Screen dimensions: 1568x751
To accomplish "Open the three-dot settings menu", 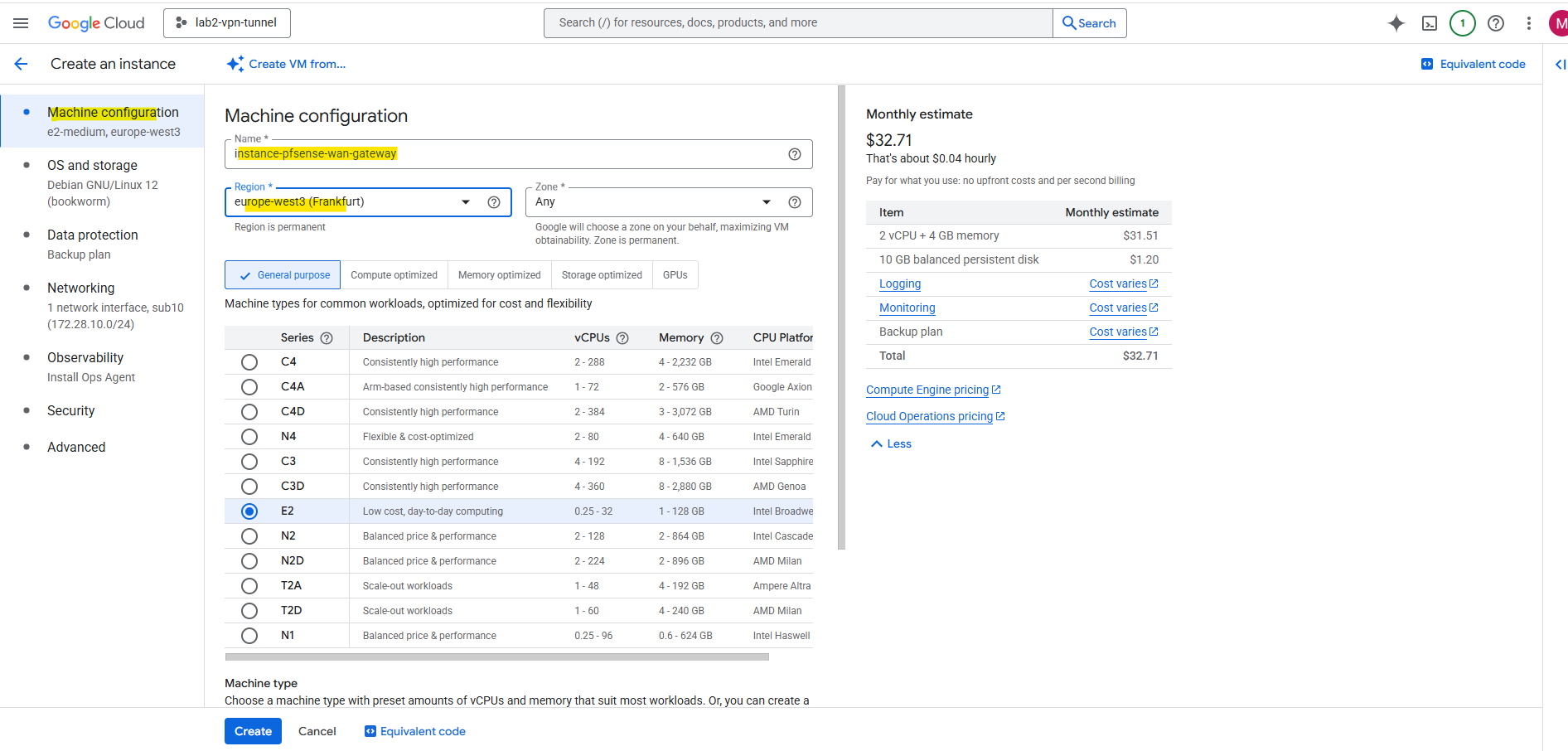I will (x=1529, y=23).
